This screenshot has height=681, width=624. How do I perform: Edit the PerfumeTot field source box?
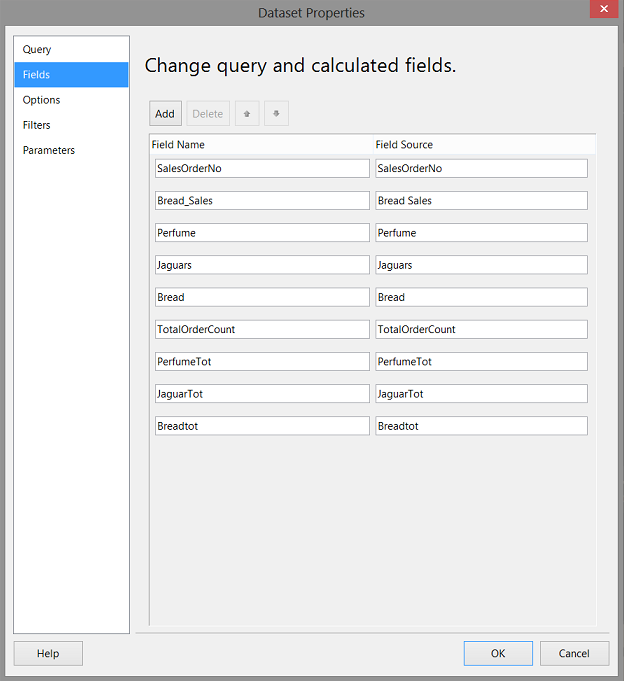[x=481, y=361]
